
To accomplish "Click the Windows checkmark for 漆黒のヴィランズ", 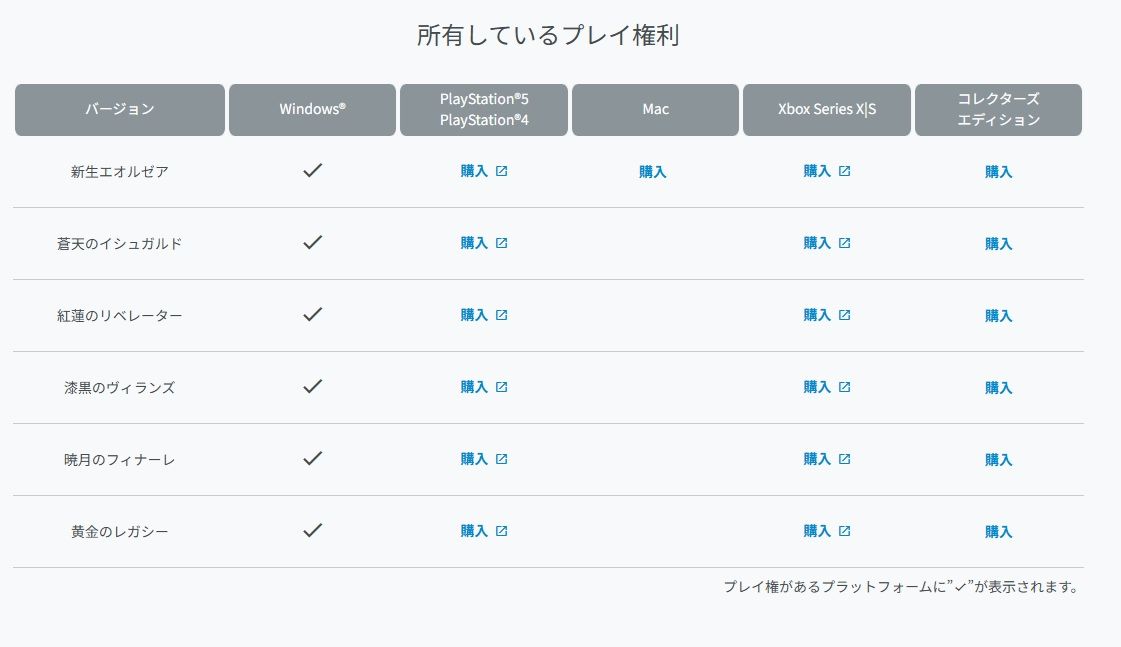I will (x=313, y=387).
